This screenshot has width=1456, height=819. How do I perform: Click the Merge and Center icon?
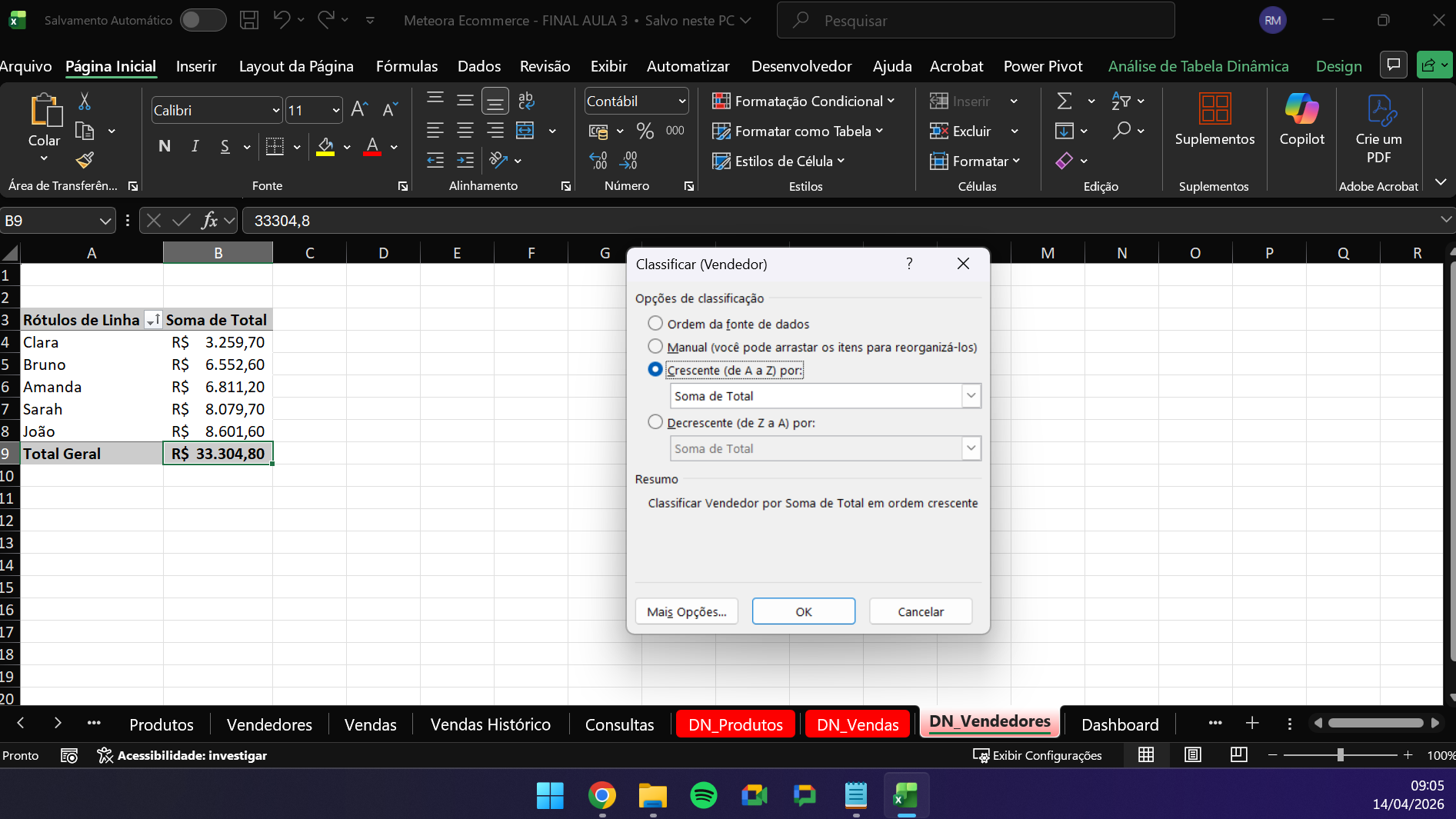click(525, 131)
